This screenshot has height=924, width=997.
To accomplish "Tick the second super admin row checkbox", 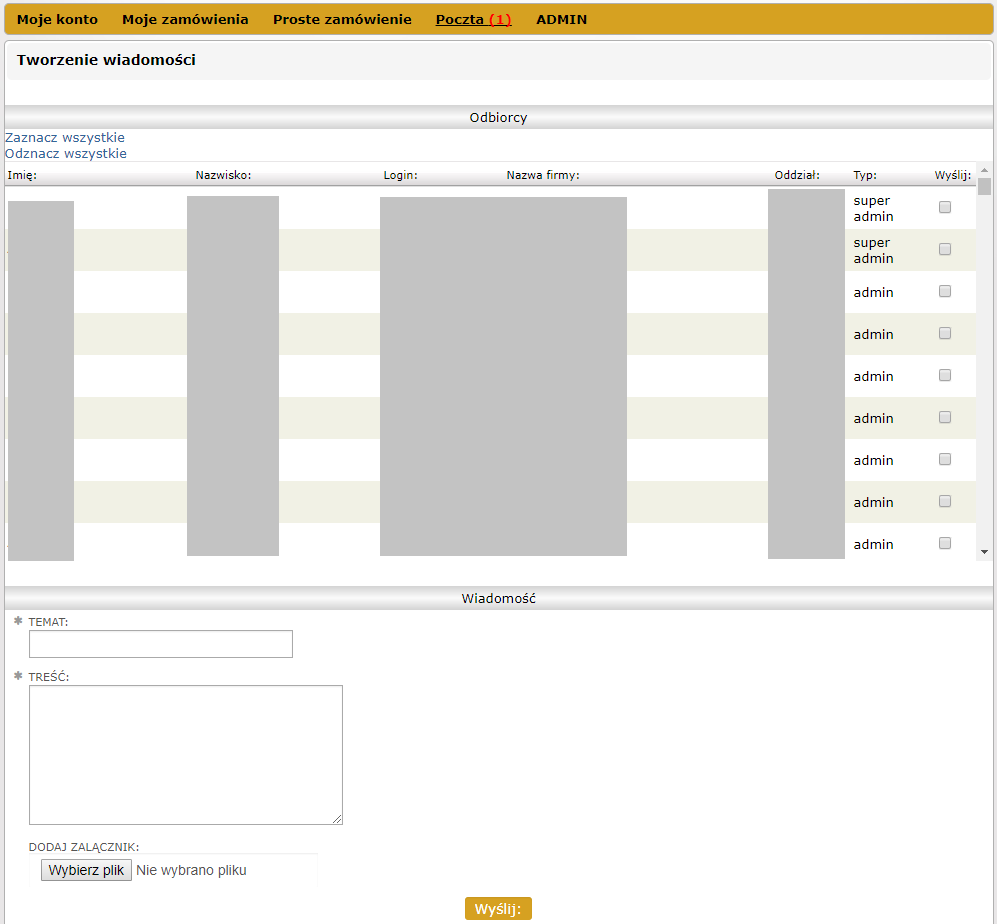I will [945, 250].
